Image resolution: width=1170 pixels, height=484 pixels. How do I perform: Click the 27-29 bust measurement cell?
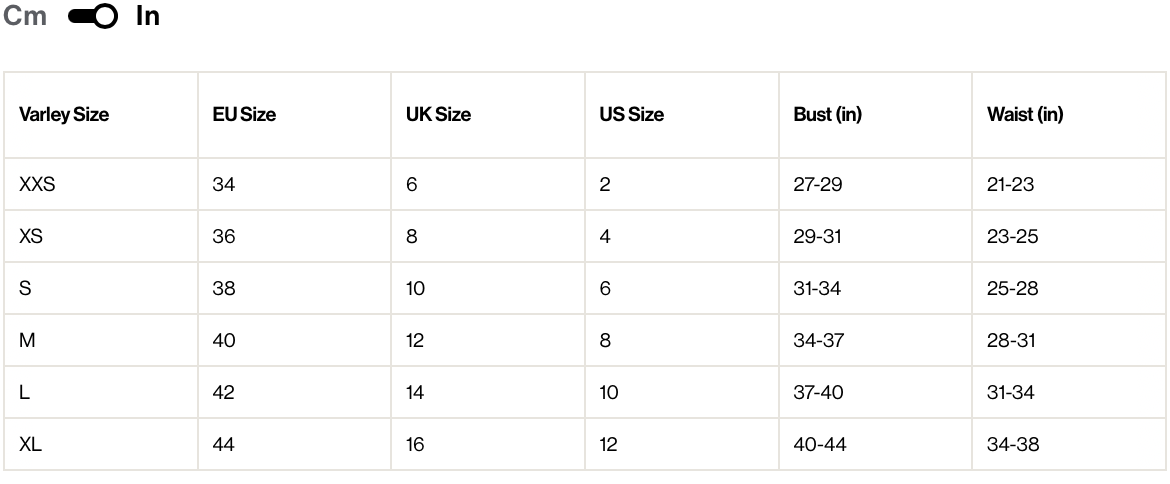pos(818,185)
